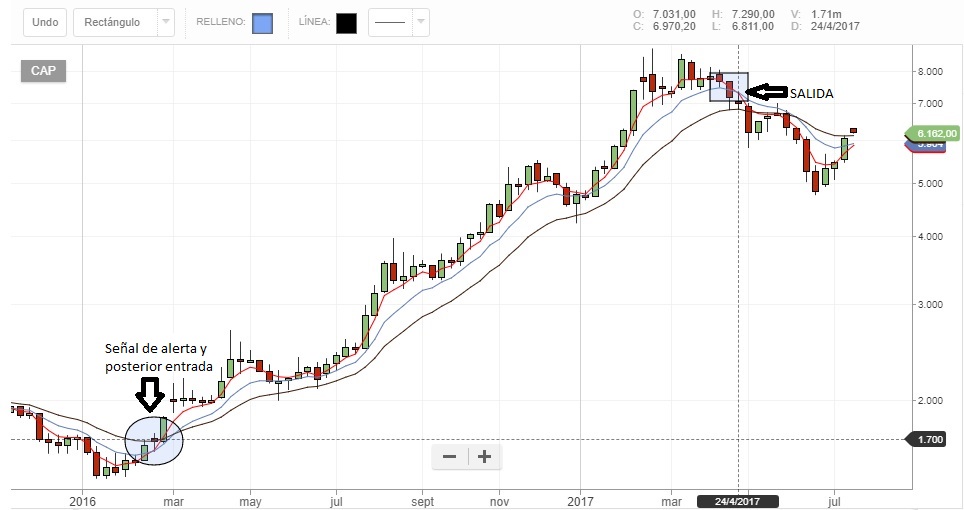964x510 pixels.
Task: Click the 2016 axis label
Action: pyautogui.click(x=82, y=501)
